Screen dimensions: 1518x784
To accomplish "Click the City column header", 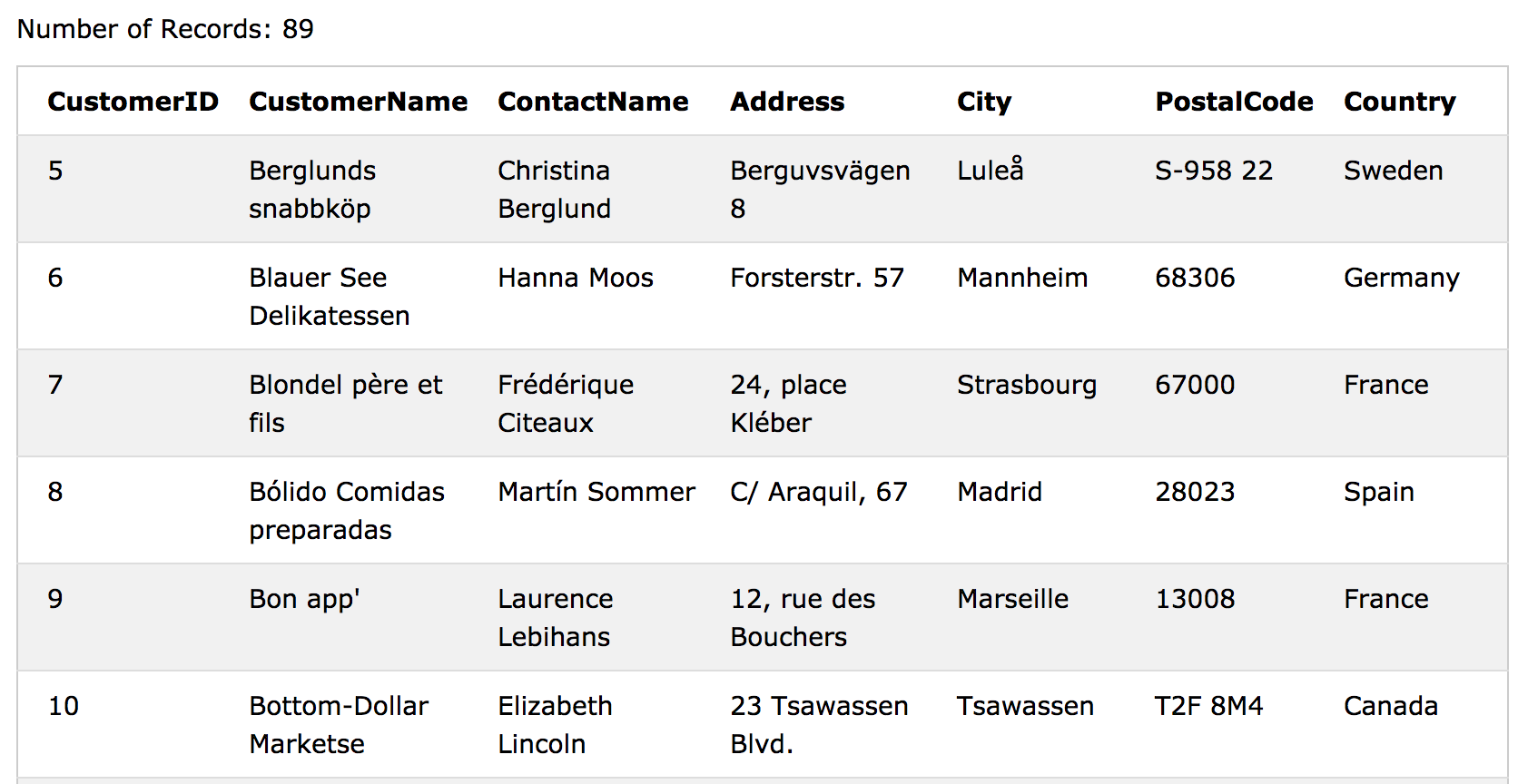I will tap(984, 102).
